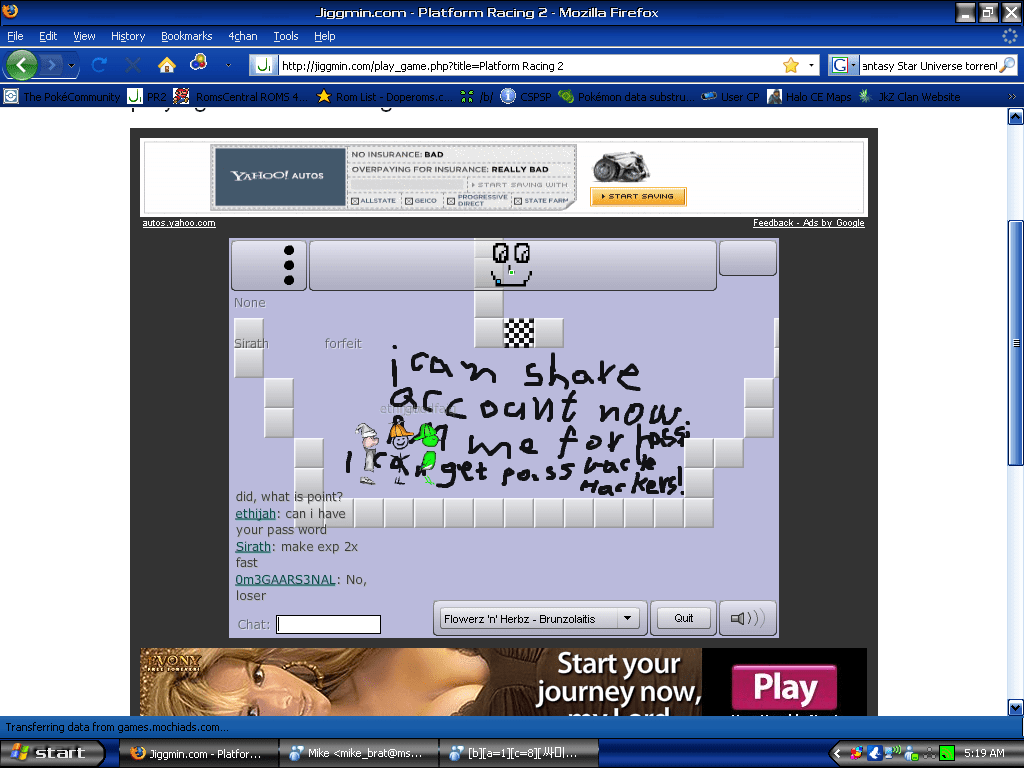Open the Edit menu
Image resolution: width=1024 pixels, height=768 pixels.
click(x=48, y=36)
